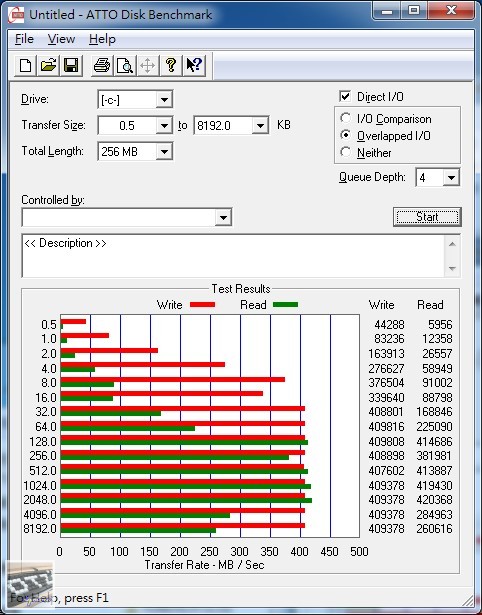This screenshot has height=615, width=482.
Task: Click the 8.0 write value 376504
Action: coord(386,383)
